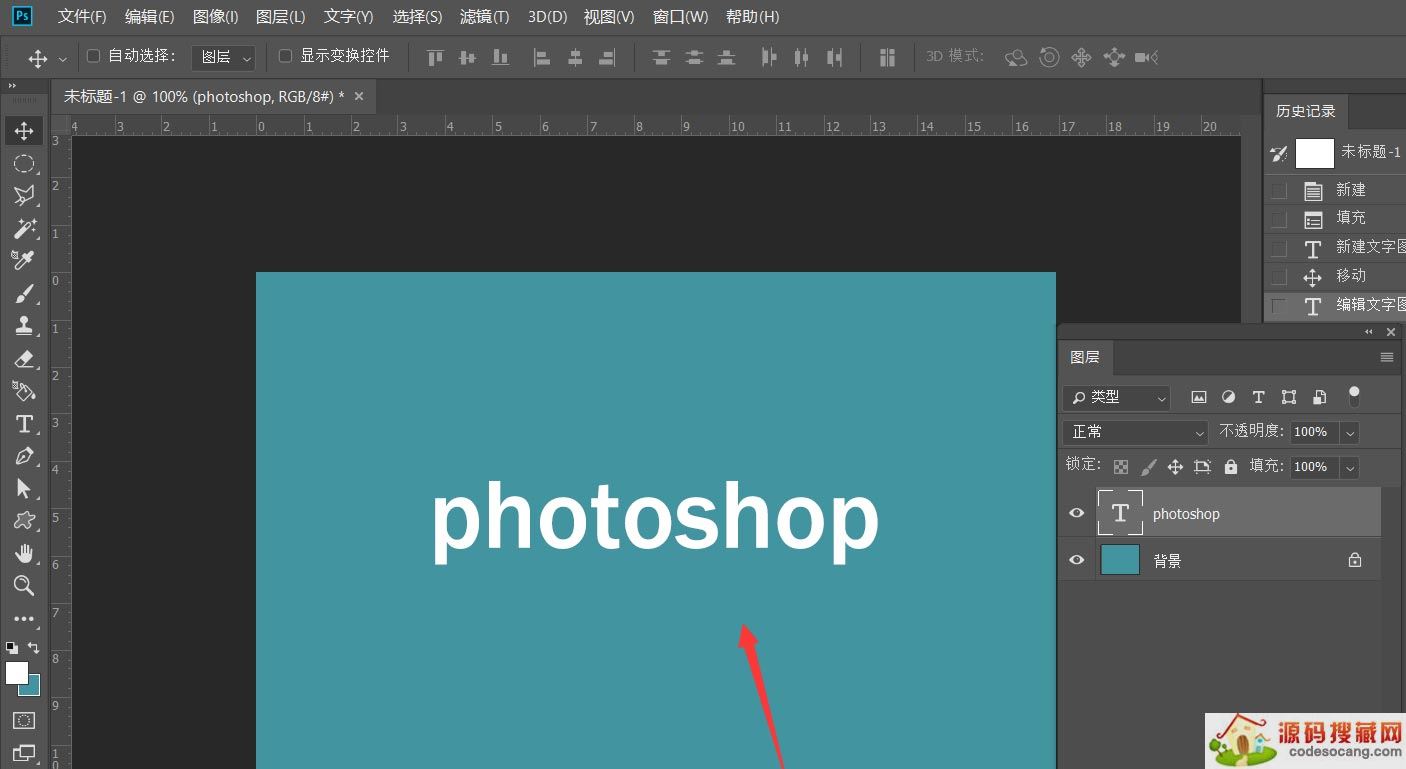1406x769 pixels.
Task: Align bottom edges in options bar
Action: [500, 58]
